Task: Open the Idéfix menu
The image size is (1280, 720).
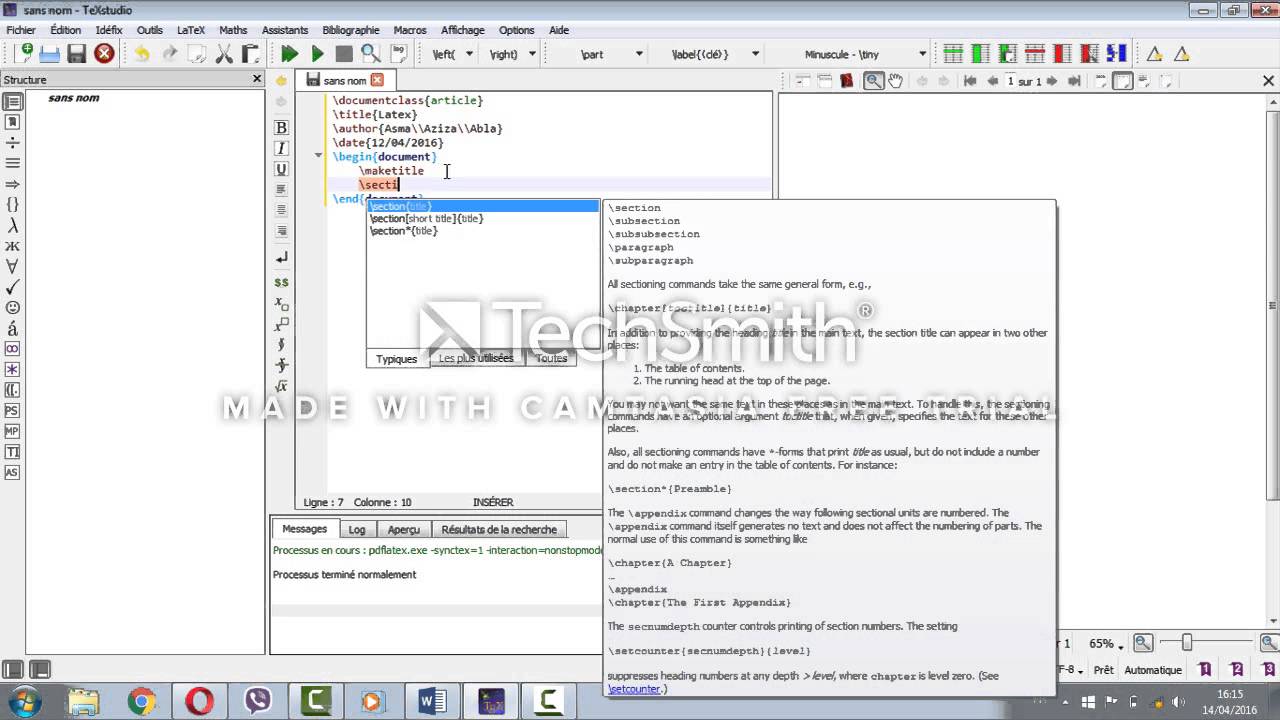Action: 108,30
